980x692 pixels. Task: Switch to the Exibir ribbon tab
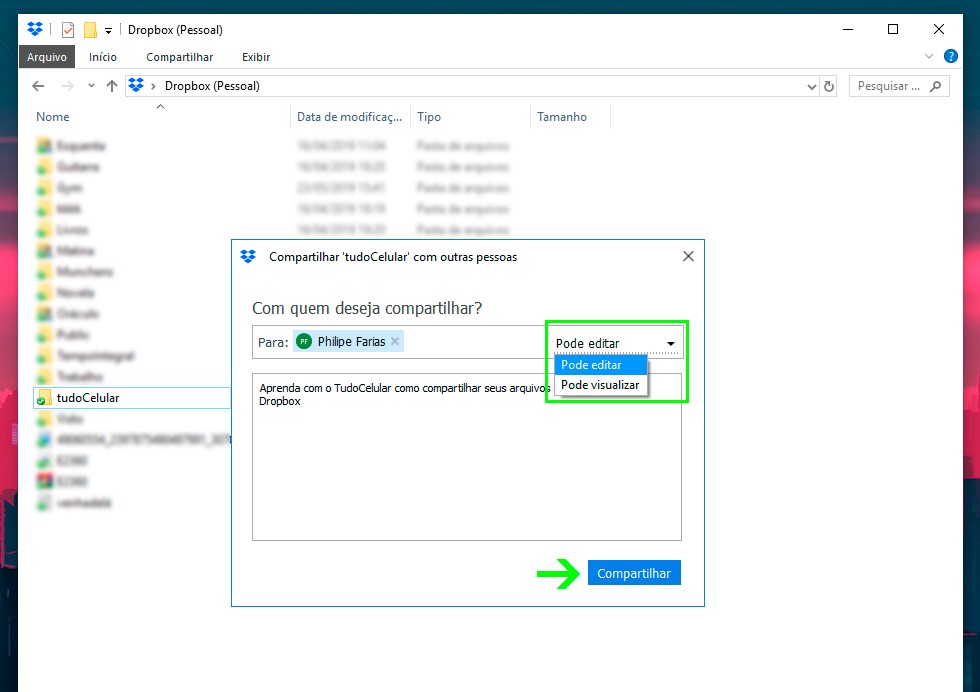[256, 57]
